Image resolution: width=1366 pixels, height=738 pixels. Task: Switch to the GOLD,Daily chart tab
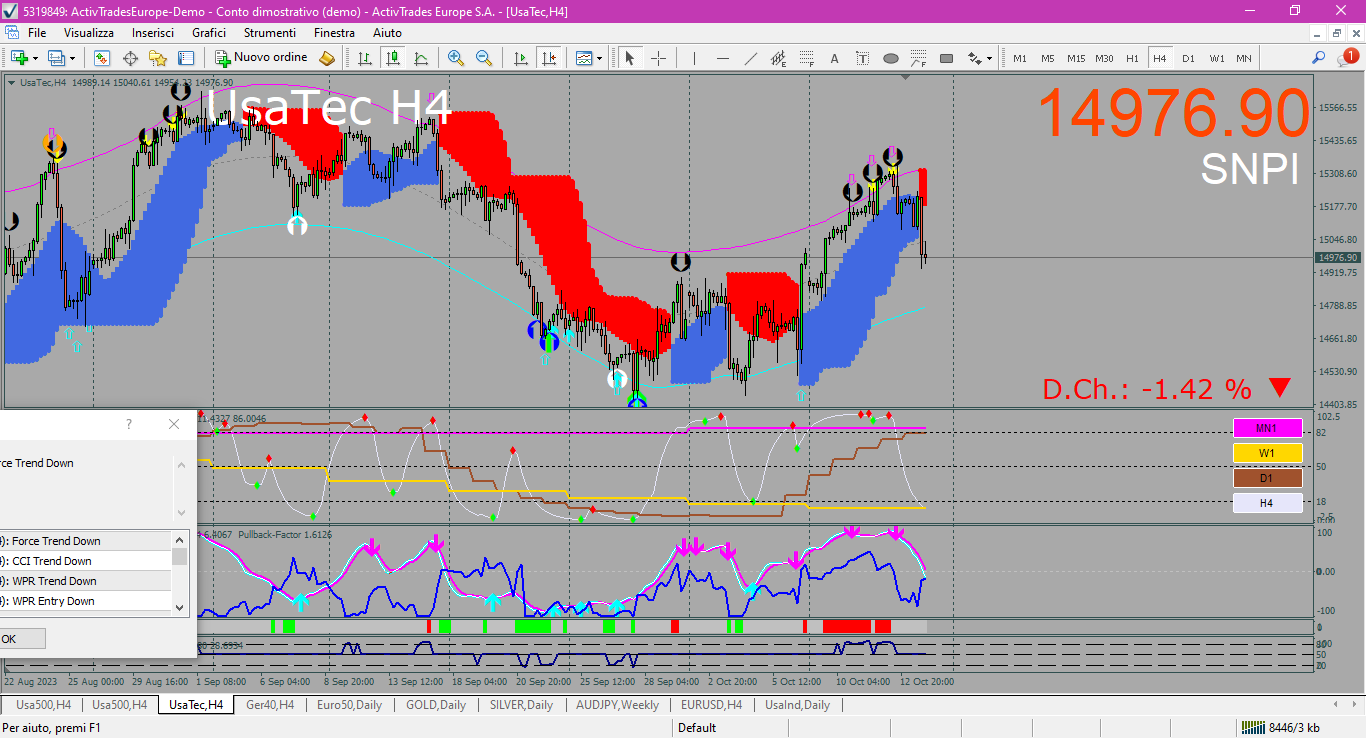tap(436, 705)
